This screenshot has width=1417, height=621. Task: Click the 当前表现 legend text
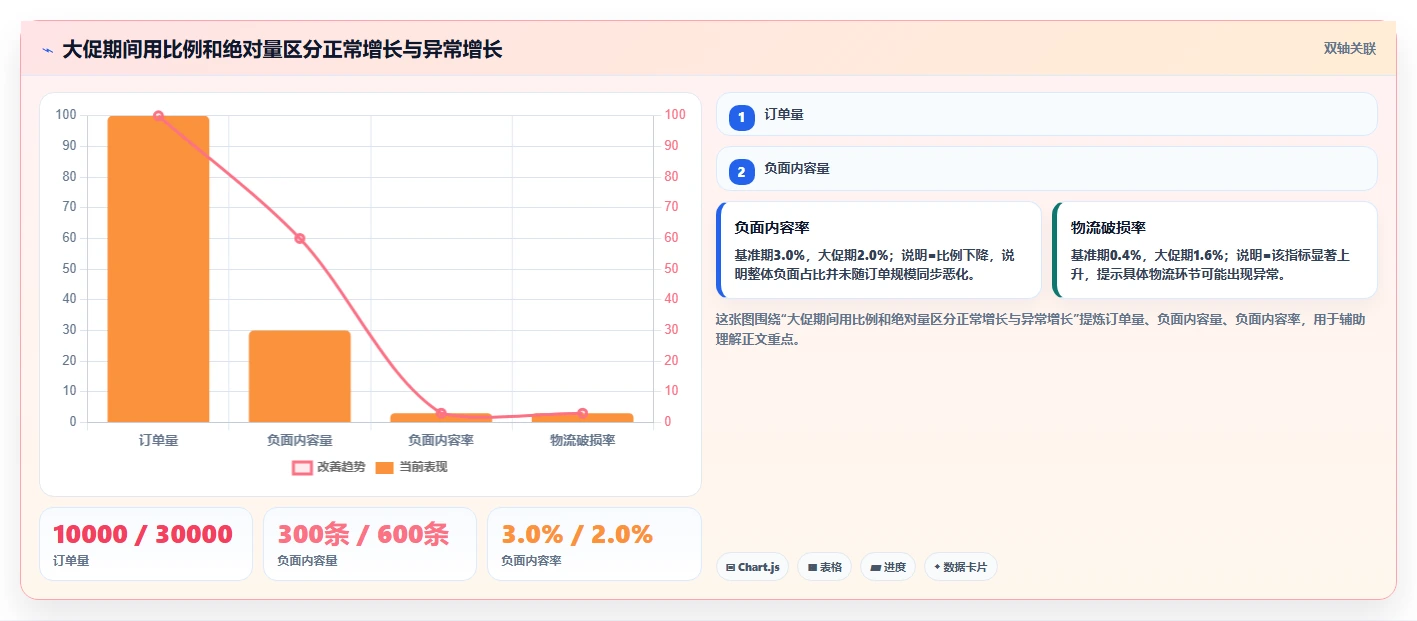(x=423, y=467)
